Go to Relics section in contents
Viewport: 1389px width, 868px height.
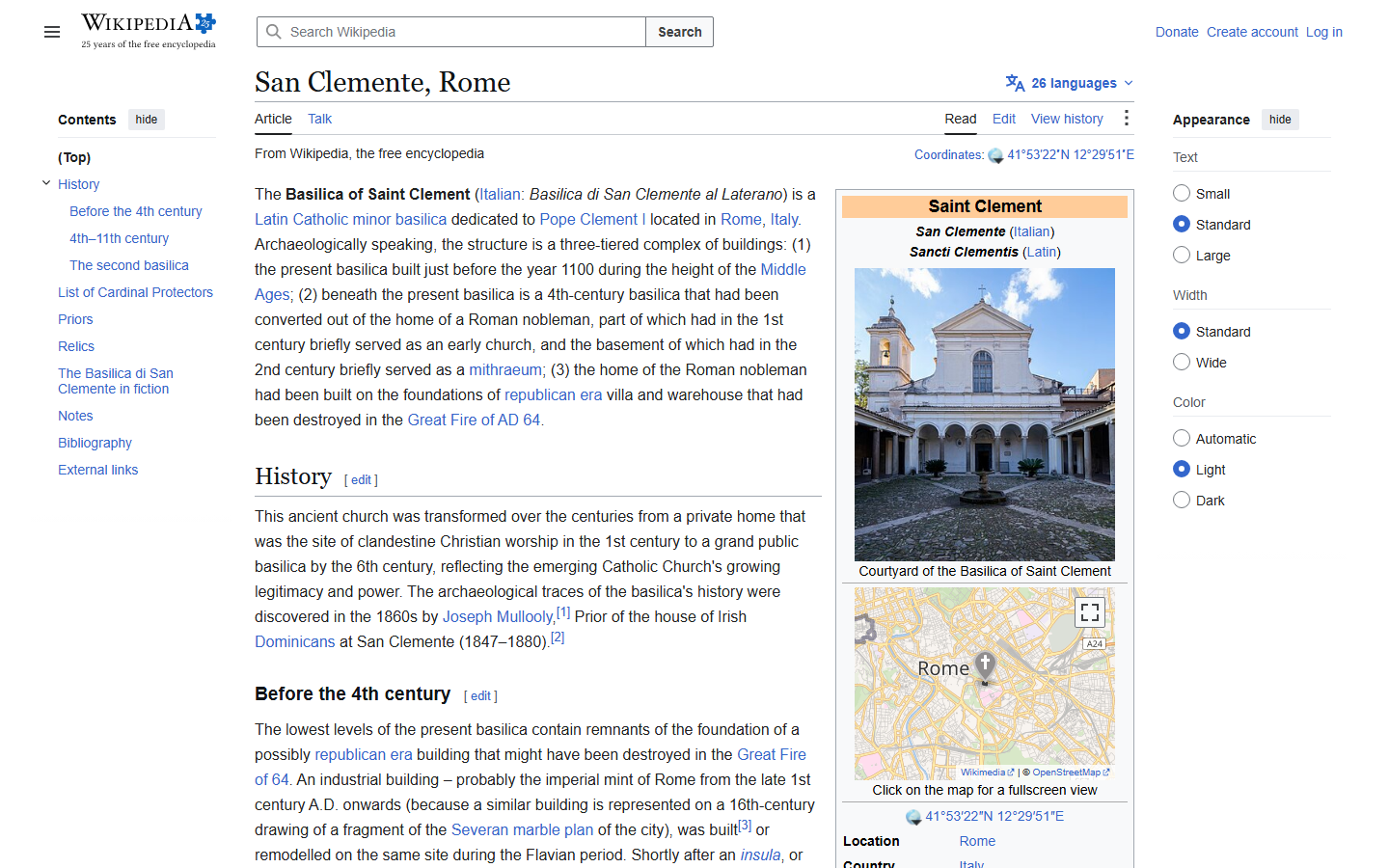[76, 346]
